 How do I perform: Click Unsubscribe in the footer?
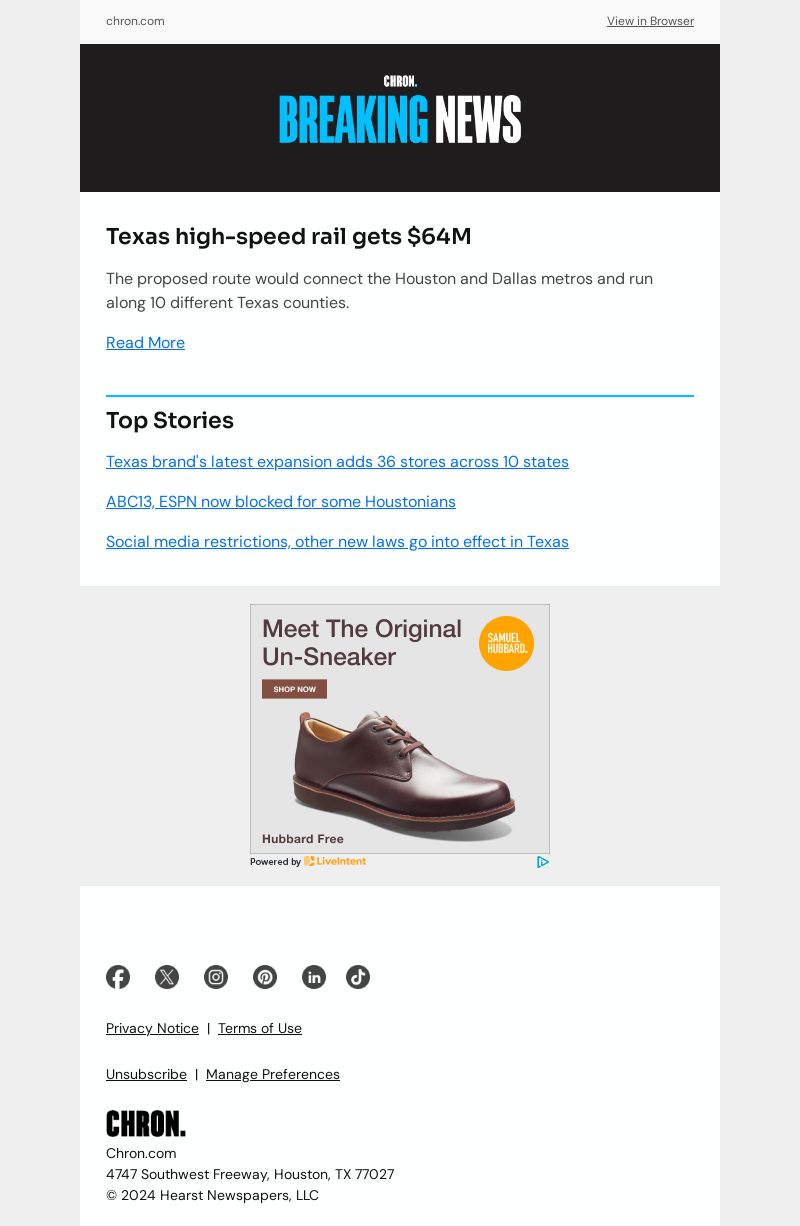tap(146, 1074)
